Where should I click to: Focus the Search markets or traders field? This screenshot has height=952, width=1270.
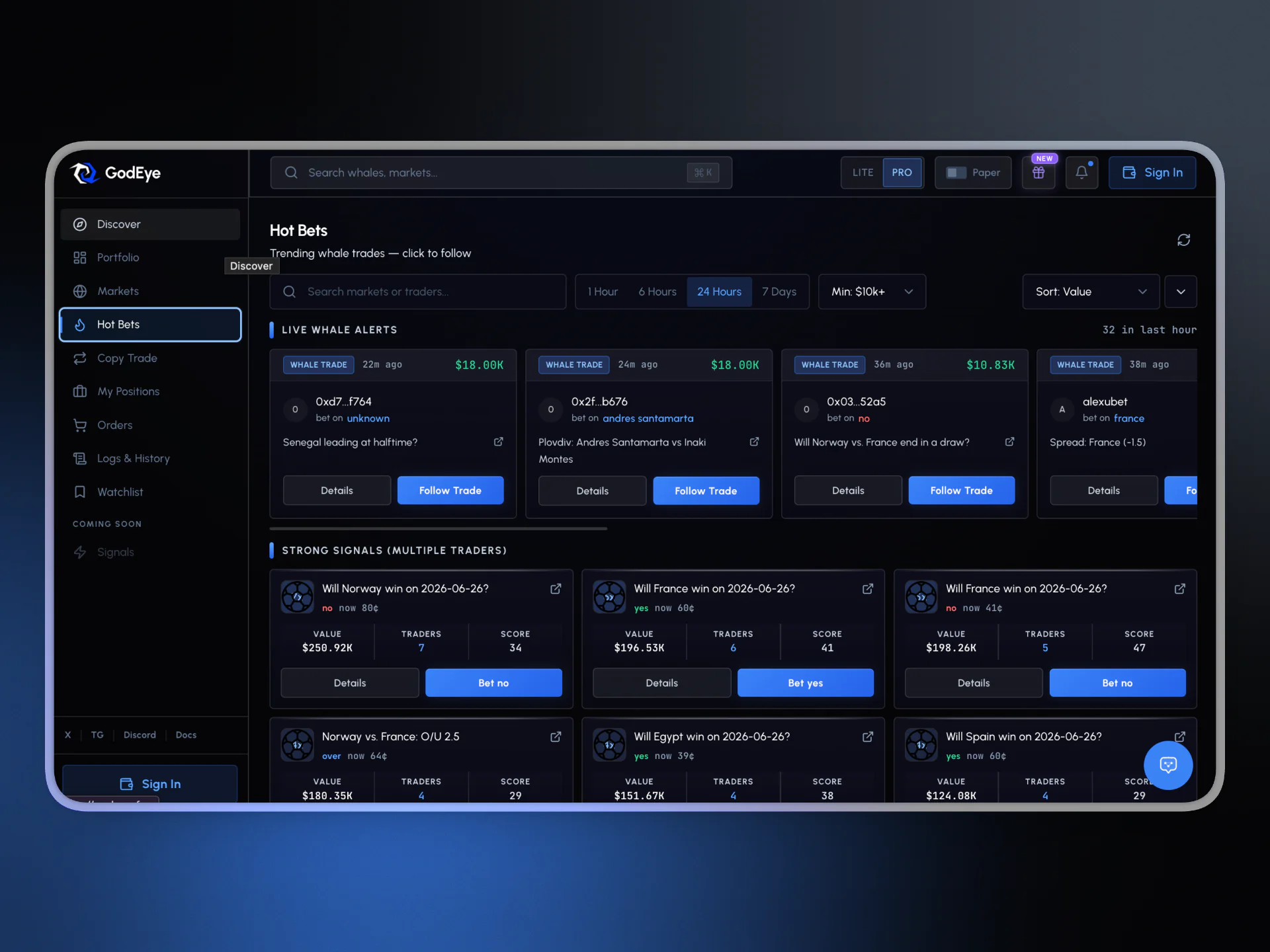418,292
